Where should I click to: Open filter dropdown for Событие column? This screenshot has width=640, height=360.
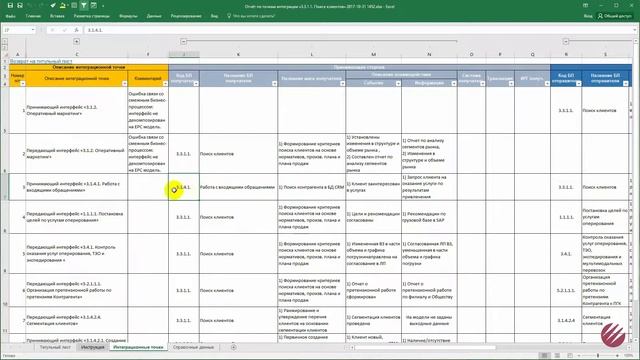click(398, 84)
